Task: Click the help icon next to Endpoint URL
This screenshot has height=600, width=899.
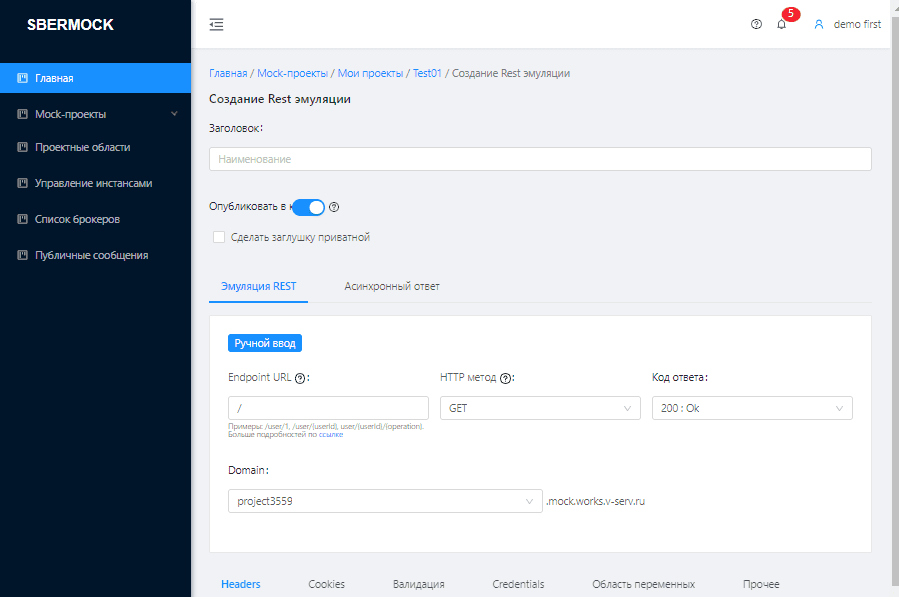Action: point(302,378)
